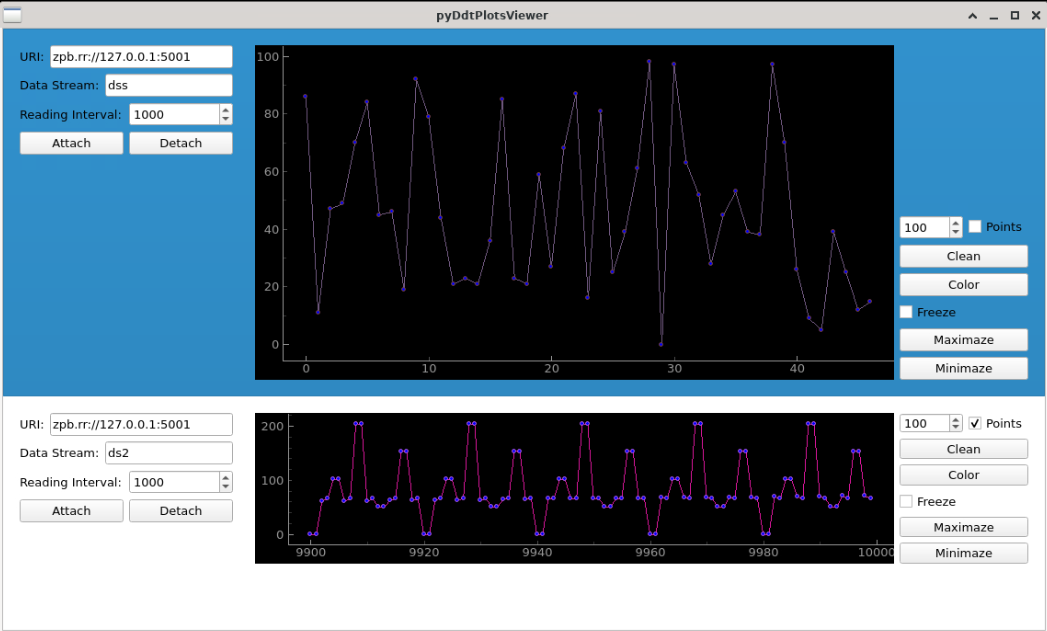Uncheck Points checkbox for bottom plot

(975, 423)
